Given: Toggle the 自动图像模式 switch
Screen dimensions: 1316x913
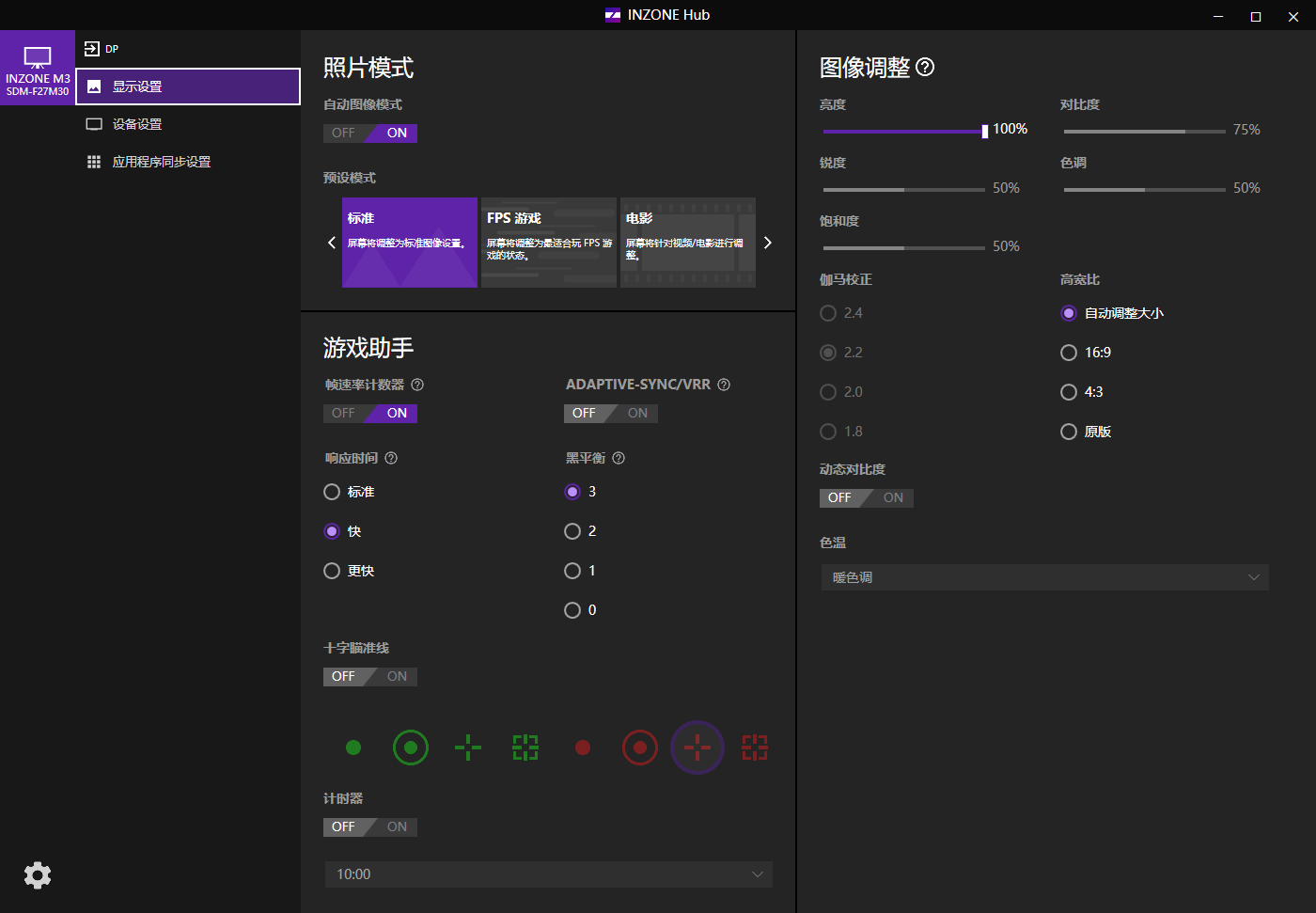Looking at the screenshot, I should pos(370,133).
